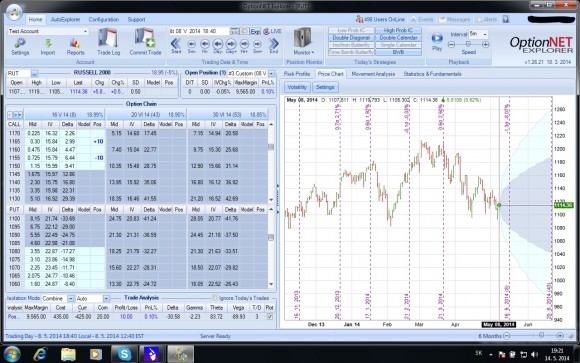Open the Monitor position monitor
580x363 pixels.
[x=303, y=41]
